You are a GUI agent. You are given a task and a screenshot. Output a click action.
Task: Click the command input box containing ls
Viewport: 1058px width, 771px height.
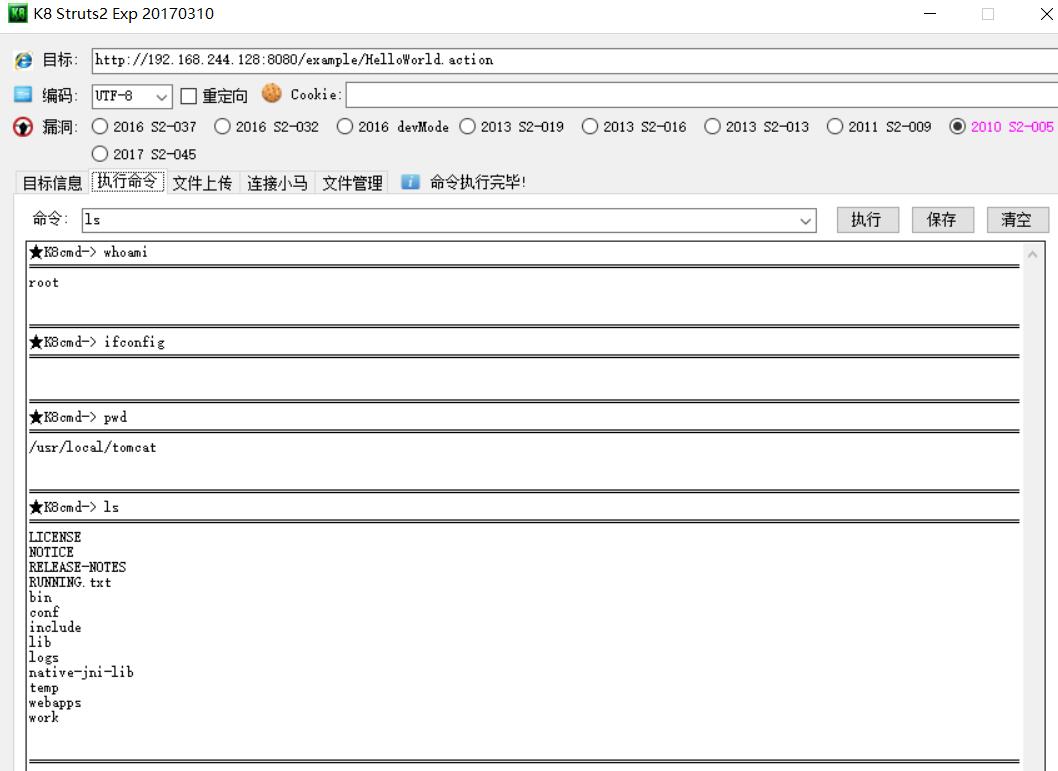tap(449, 221)
